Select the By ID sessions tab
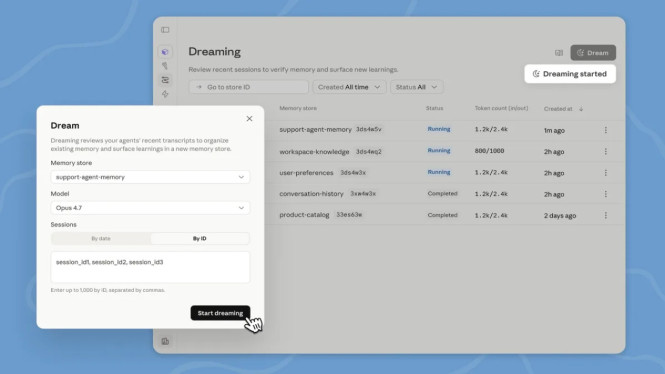Image resolution: width=665 pixels, height=374 pixels. click(x=199, y=238)
